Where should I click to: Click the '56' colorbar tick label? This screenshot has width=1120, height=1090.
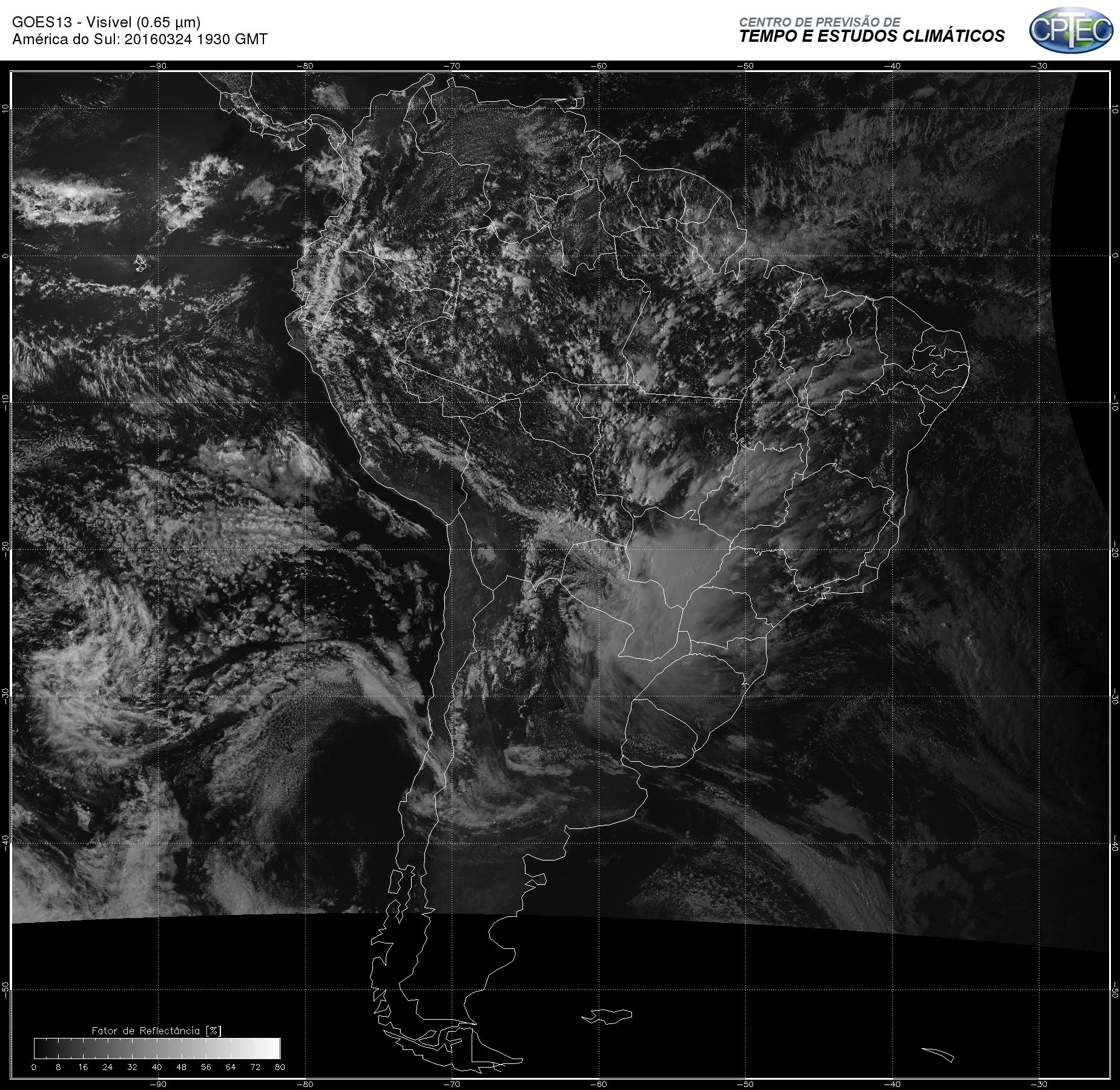pos(206,1067)
